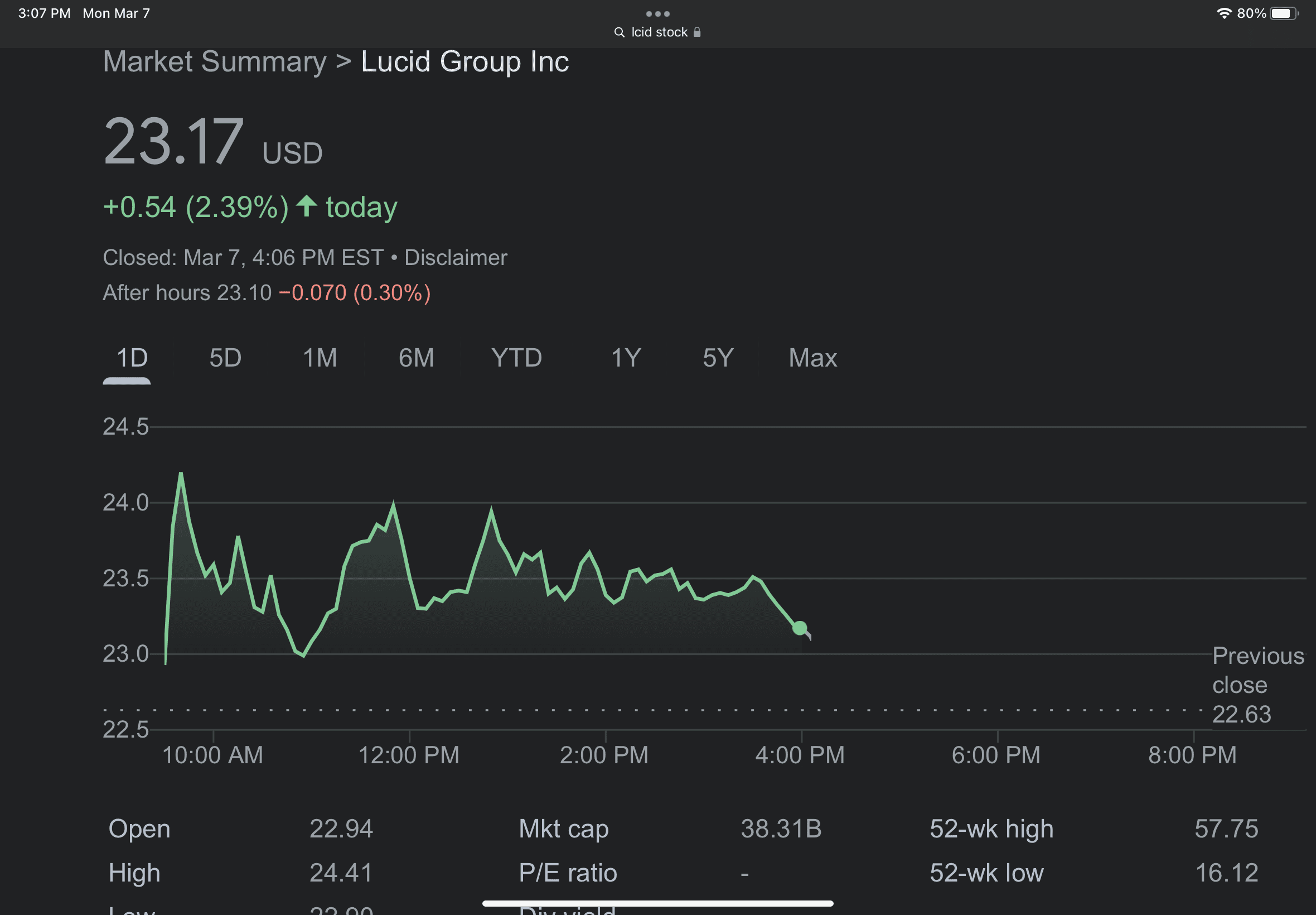
Task: Tap the battery indicator icon
Action: (x=1284, y=13)
